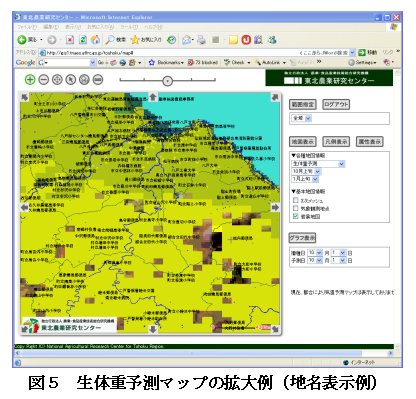Viewport: 416px width, 399px height.
Task: Click the インターネット zone status bar indicator
Action: tap(359, 362)
